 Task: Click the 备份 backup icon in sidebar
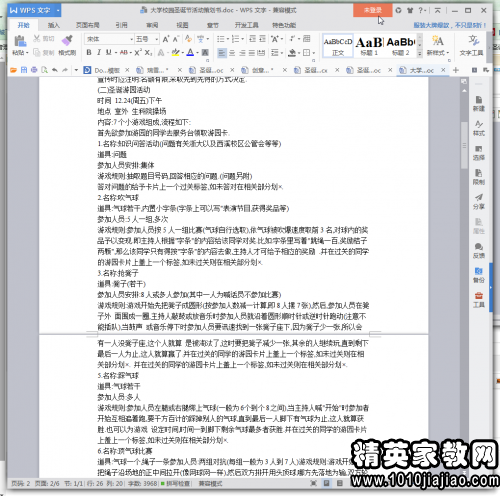pyautogui.click(x=479, y=275)
